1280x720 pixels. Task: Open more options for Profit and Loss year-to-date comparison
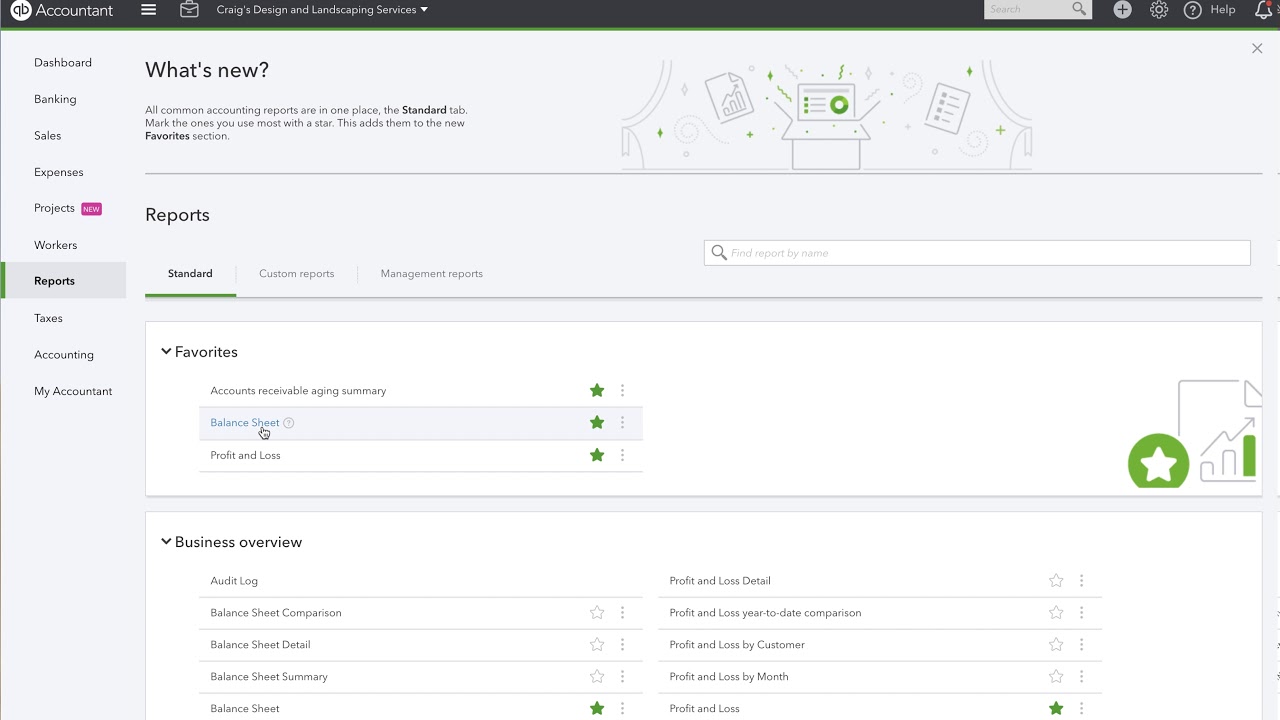click(x=1081, y=613)
